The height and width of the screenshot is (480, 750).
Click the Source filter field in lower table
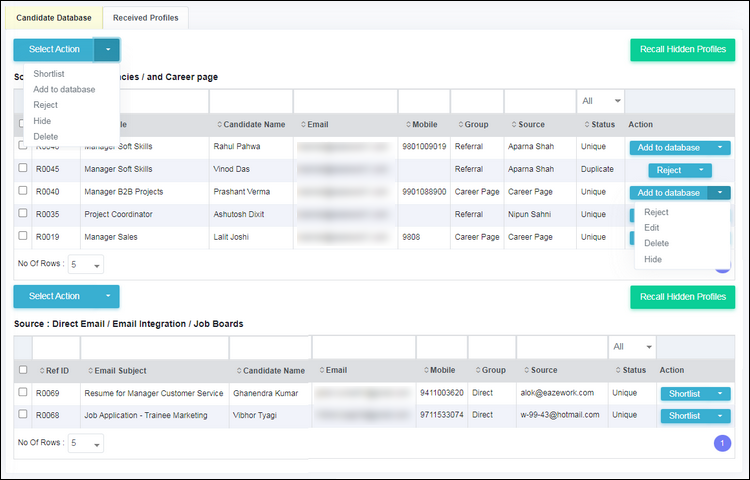click(562, 348)
